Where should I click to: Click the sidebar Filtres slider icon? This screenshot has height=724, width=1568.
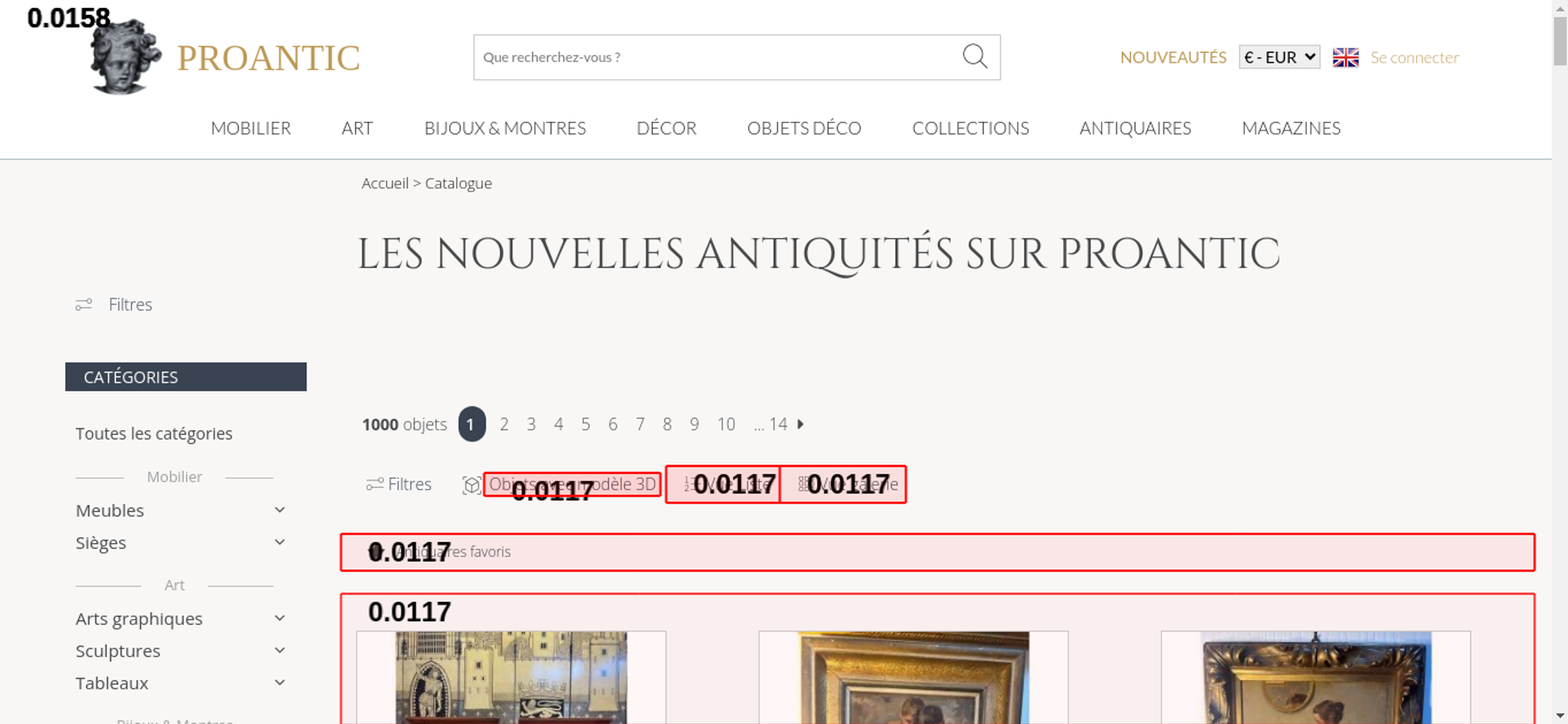[x=84, y=305]
